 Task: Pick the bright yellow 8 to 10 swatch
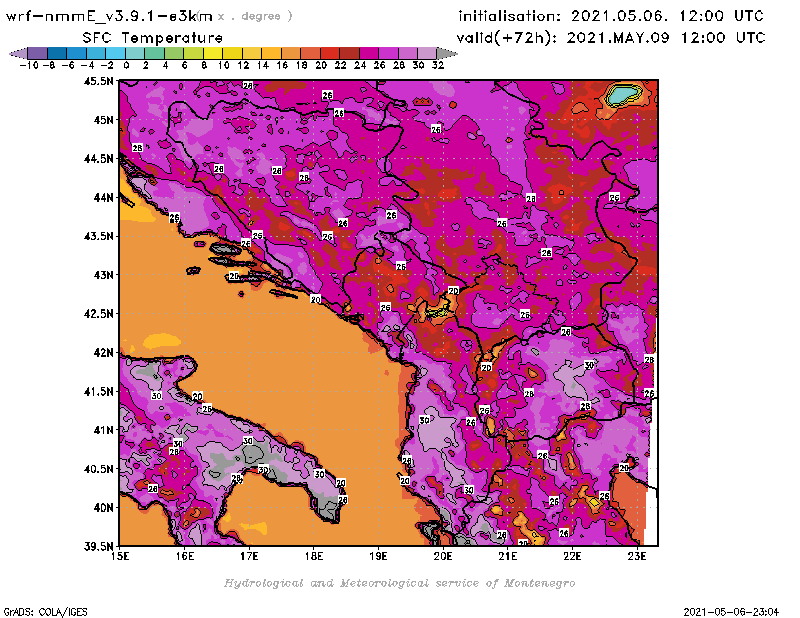point(213,53)
